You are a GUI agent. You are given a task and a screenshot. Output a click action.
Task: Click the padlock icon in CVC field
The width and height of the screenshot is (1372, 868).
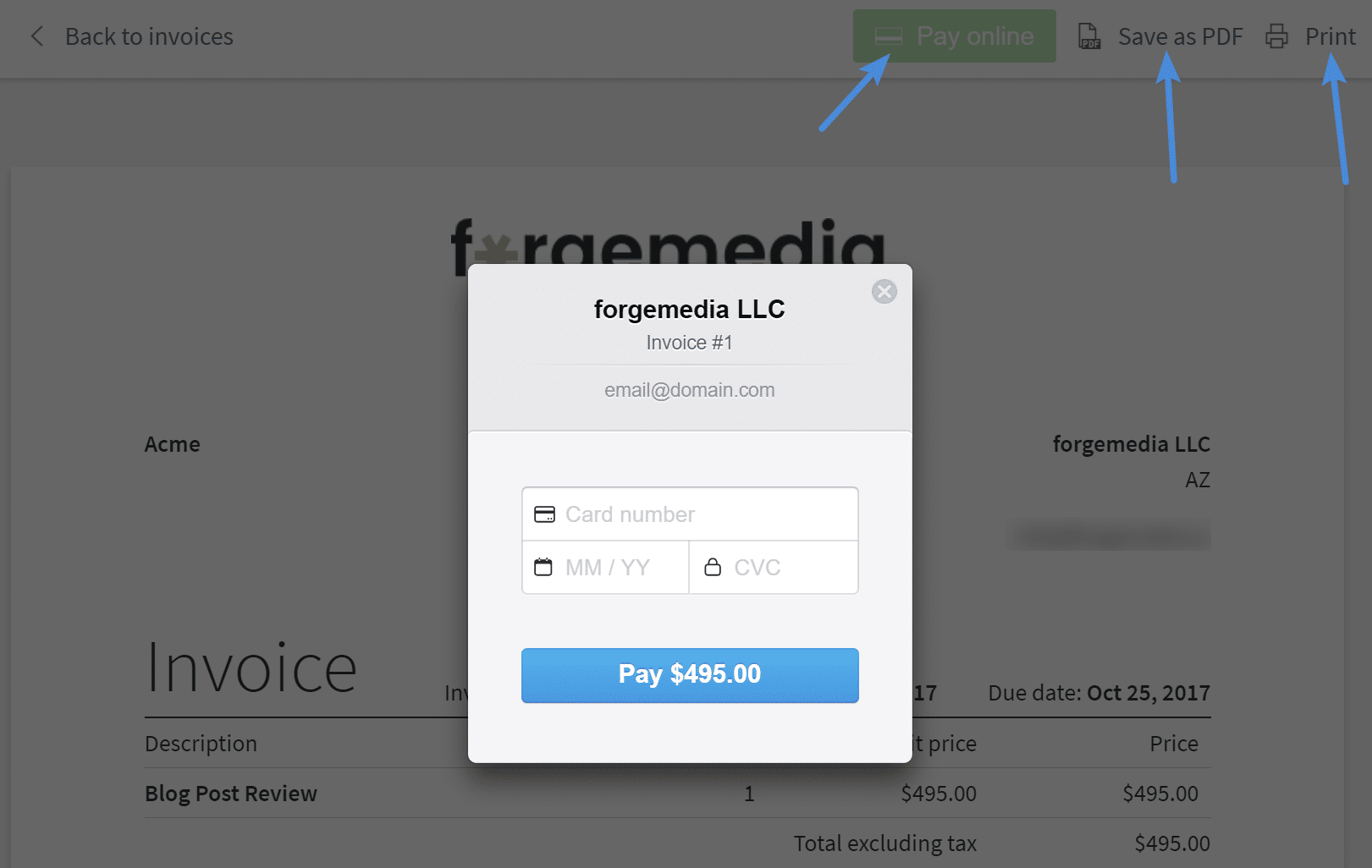713,567
